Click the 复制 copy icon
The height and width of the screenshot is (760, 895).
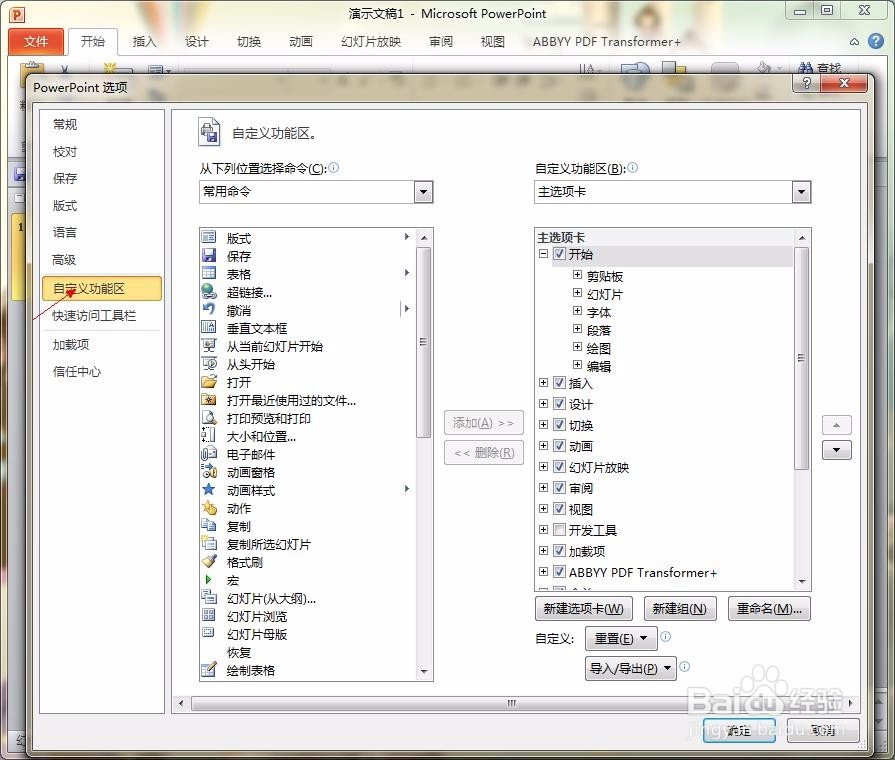[209, 525]
